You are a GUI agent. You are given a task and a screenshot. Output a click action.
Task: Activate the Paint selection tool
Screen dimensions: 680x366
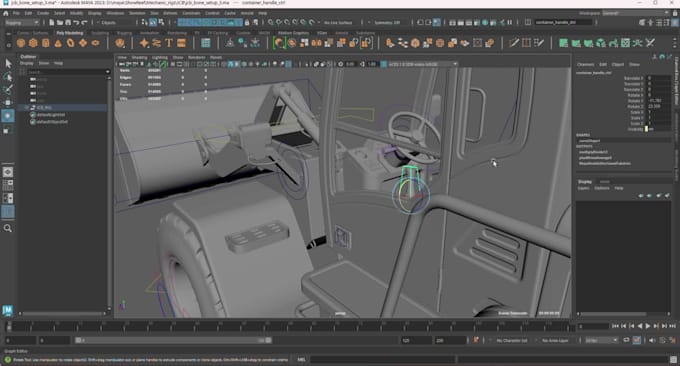pos(8,90)
